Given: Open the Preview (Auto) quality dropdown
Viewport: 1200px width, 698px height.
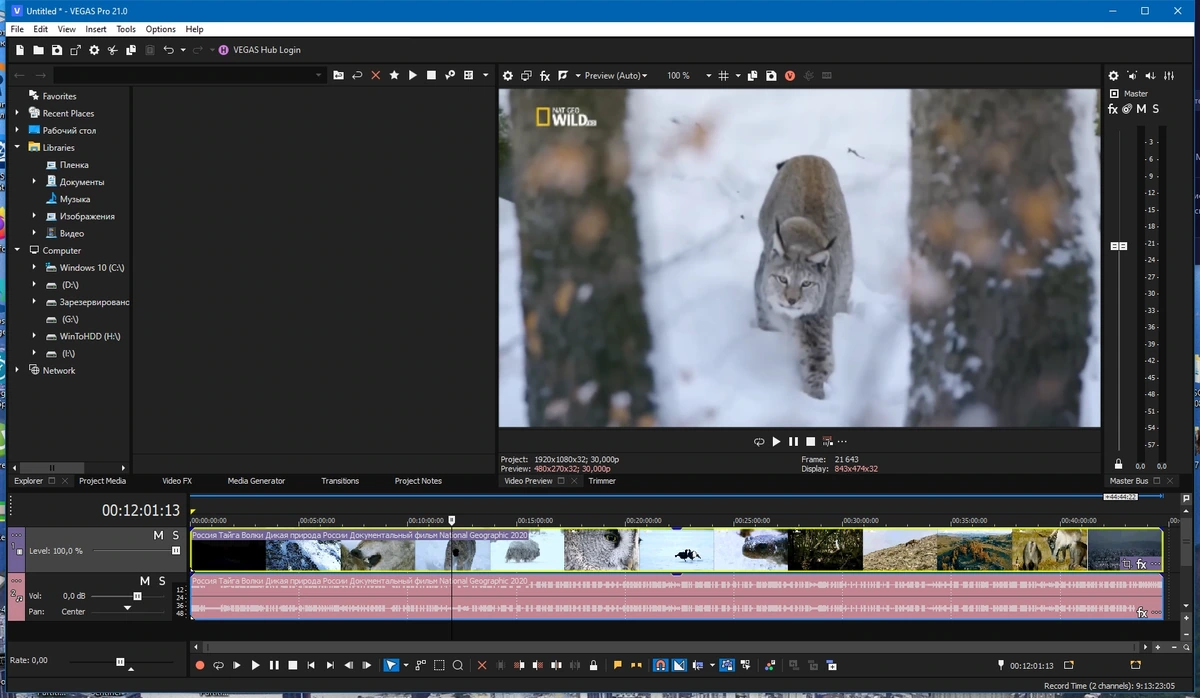Looking at the screenshot, I should click(615, 76).
